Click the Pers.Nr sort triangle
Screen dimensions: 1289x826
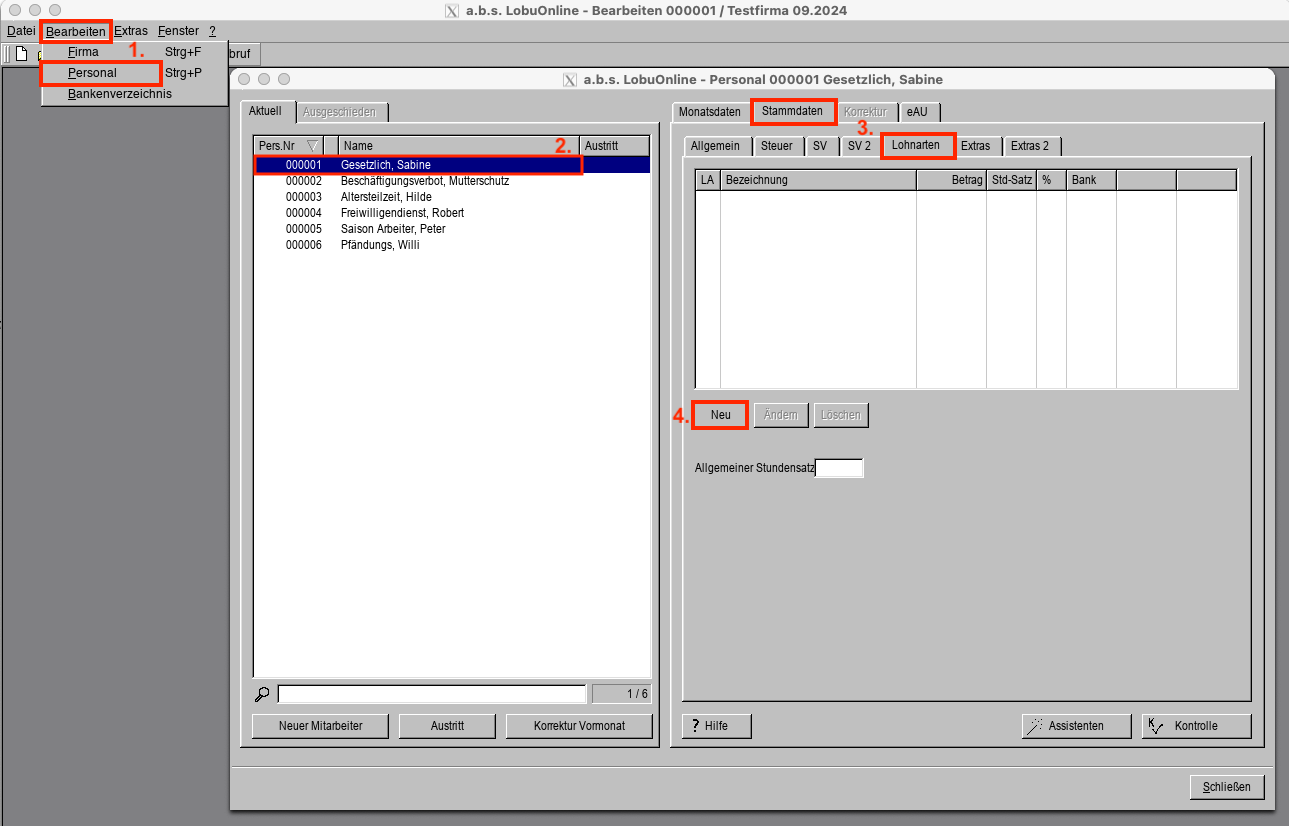312,146
